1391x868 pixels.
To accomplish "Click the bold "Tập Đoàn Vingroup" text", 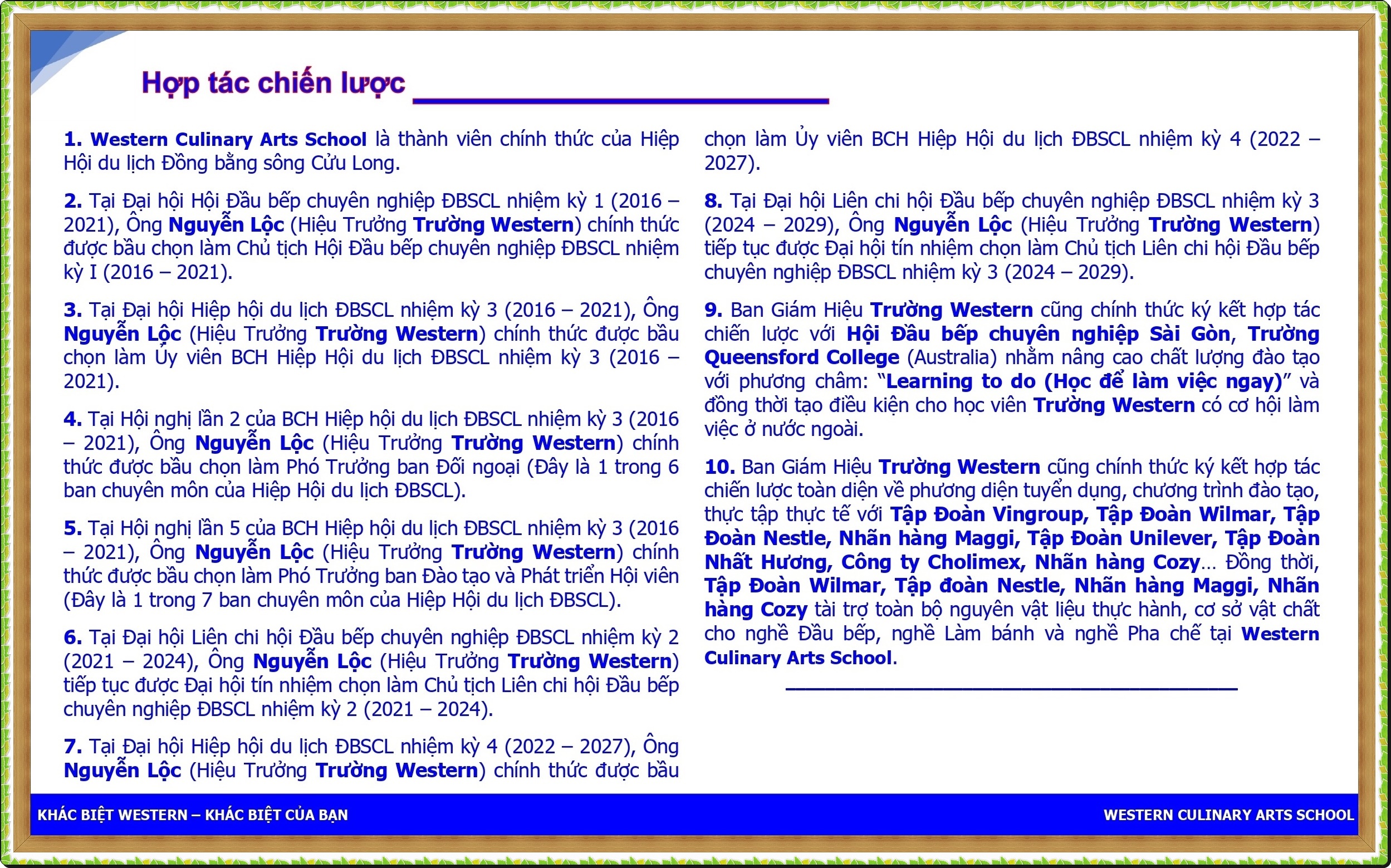I will coord(986,514).
